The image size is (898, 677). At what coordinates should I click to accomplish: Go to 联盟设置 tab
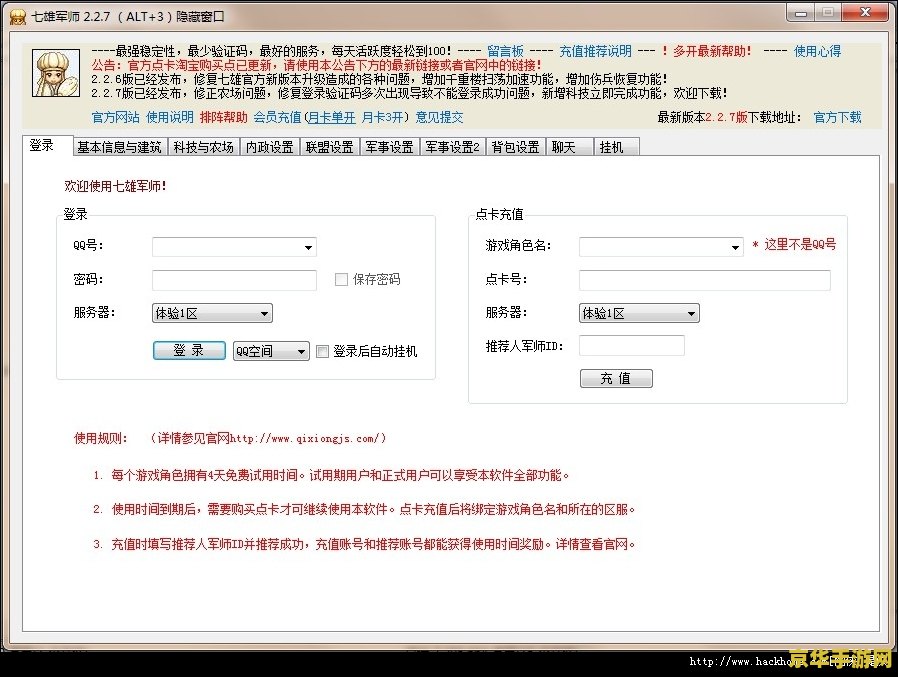click(x=329, y=147)
